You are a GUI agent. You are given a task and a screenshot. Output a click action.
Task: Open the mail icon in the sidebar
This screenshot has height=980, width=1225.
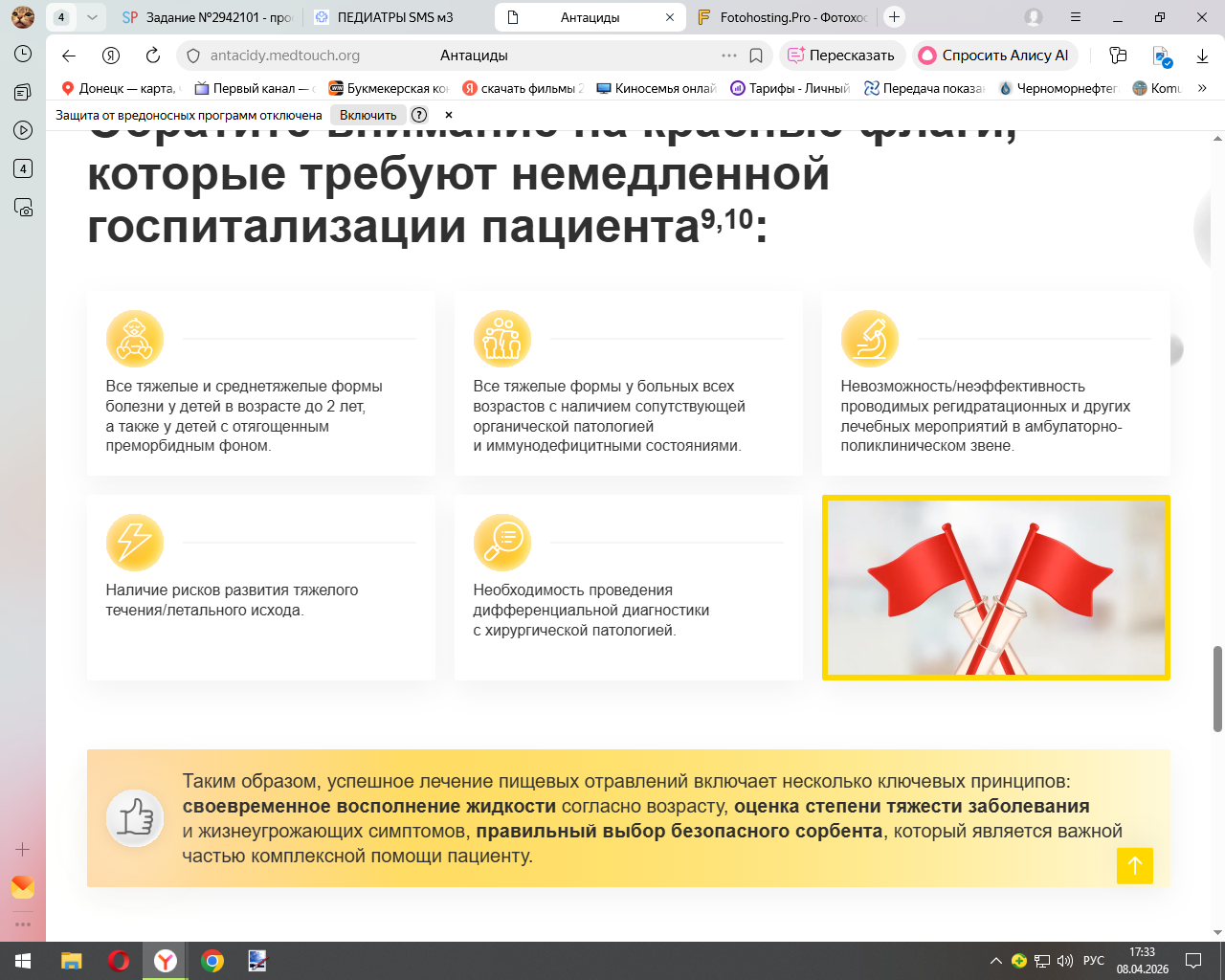click(x=23, y=887)
